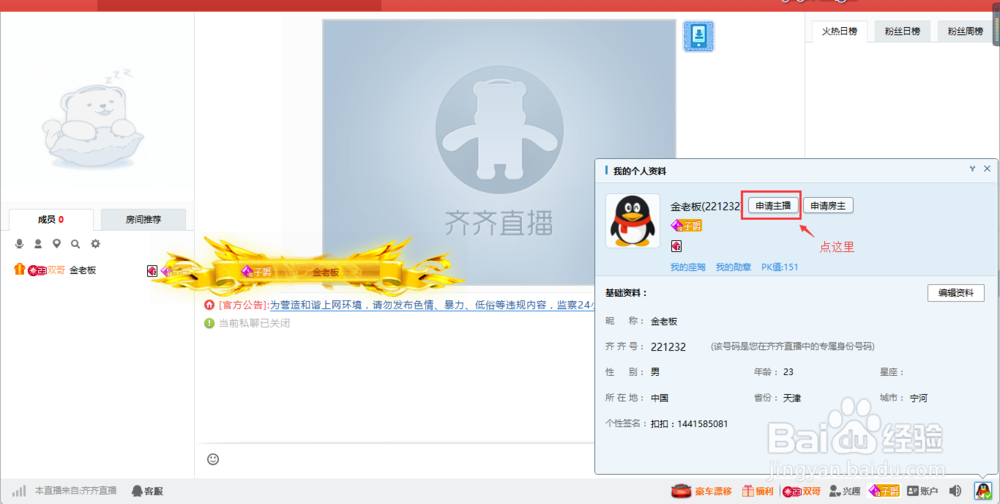Click the orange gift shirt icon beside 金老板
1000x504 pixels.
(19, 270)
